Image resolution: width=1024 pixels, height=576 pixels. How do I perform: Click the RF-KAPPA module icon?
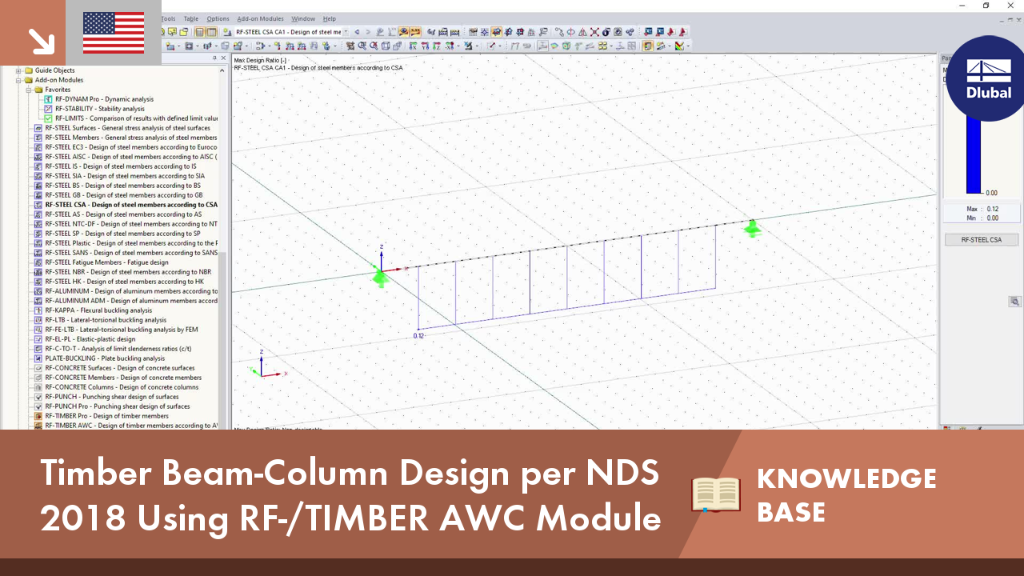[x=38, y=310]
